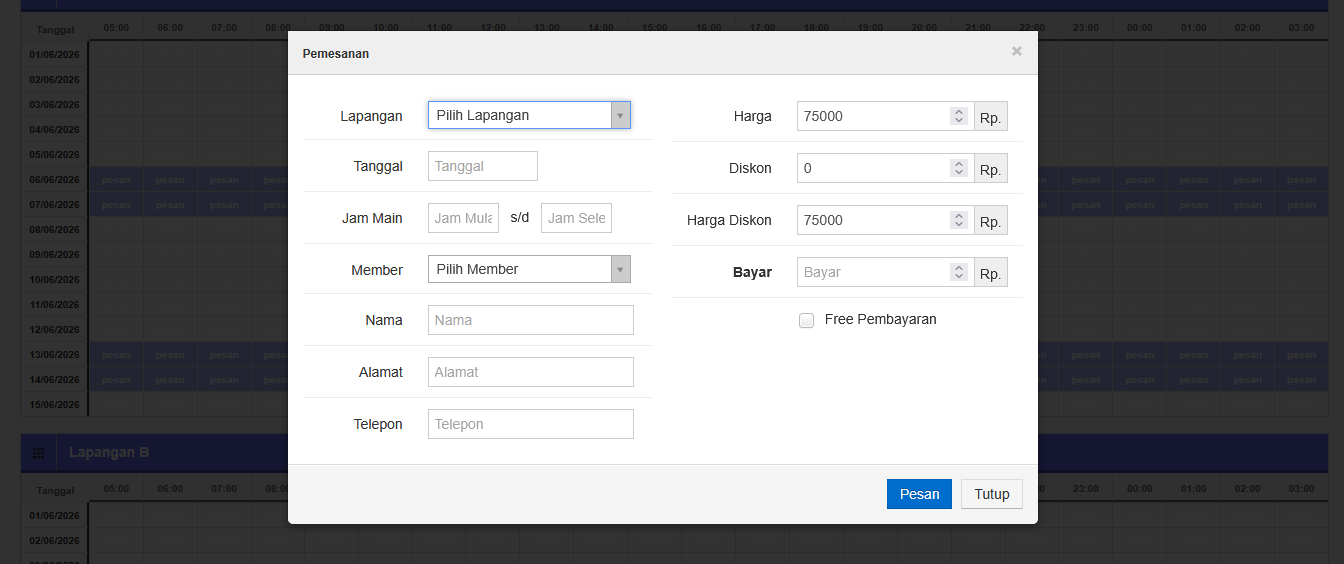Click the Harga Diskon spinner arrows
This screenshot has height=564, width=1344.
pos(959,220)
